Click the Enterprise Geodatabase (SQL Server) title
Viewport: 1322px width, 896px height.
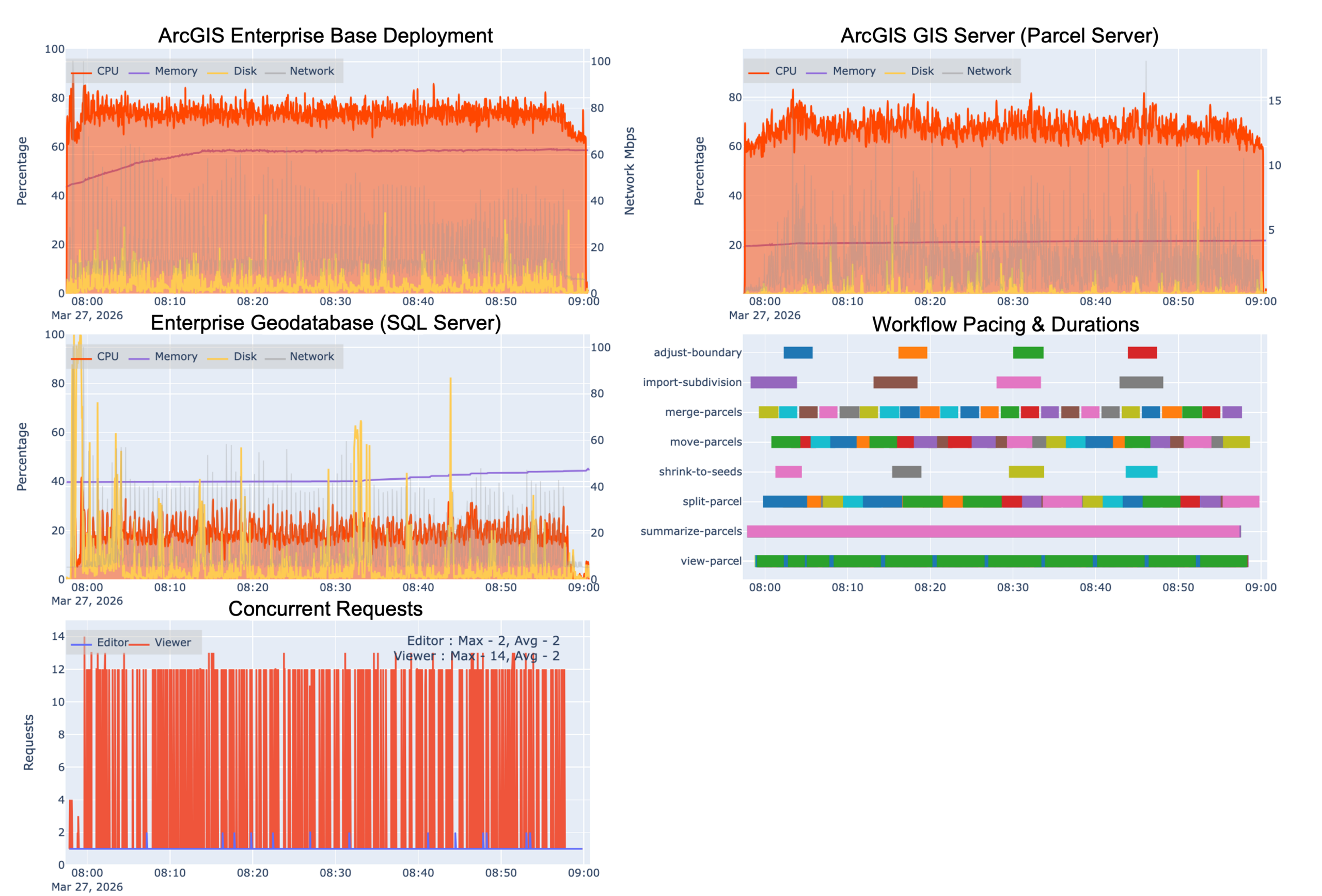coord(325,323)
